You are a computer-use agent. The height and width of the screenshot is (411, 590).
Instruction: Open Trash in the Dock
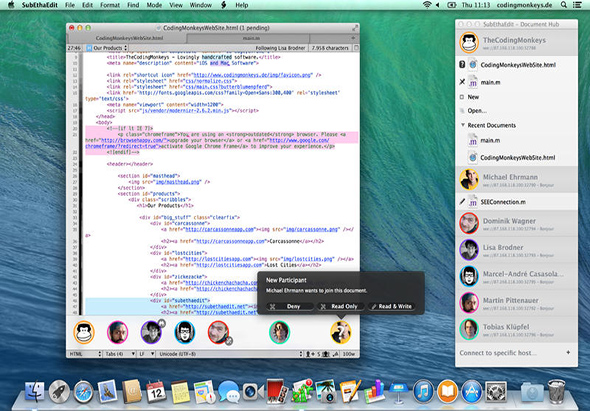[x=556, y=391]
